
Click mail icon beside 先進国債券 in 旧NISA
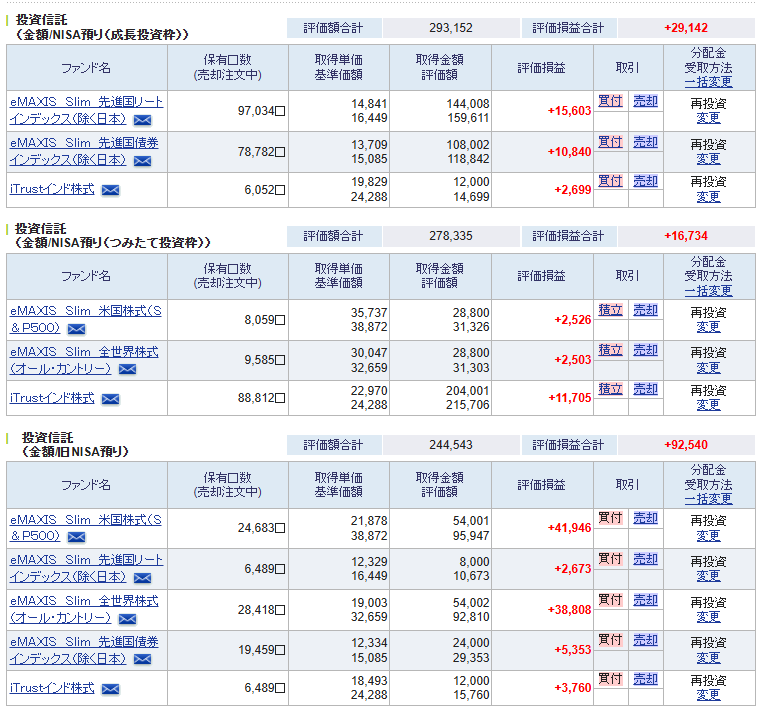(x=142, y=659)
